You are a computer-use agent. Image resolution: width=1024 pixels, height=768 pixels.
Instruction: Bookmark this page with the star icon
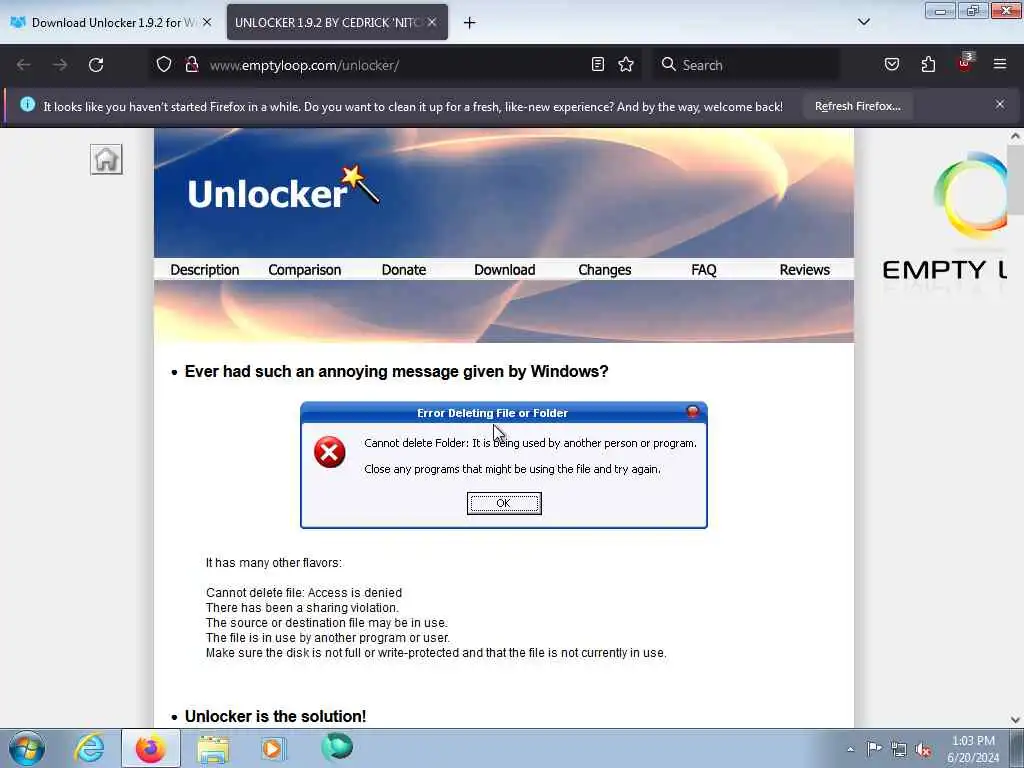pos(626,64)
